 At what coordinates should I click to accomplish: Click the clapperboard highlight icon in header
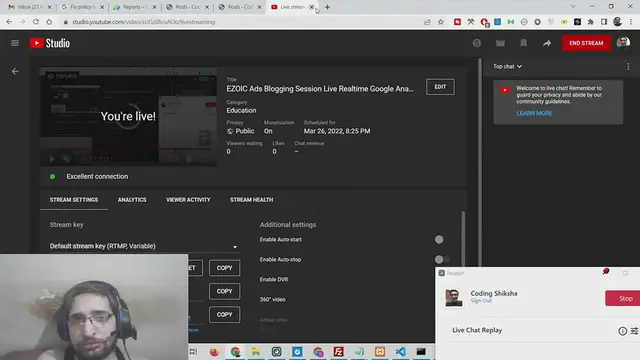[500, 43]
